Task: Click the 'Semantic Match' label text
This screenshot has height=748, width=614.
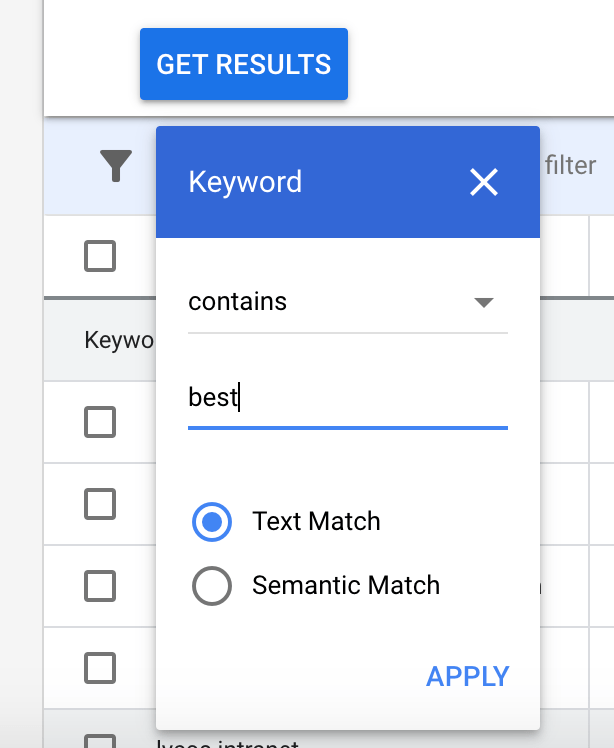Action: coord(345,586)
